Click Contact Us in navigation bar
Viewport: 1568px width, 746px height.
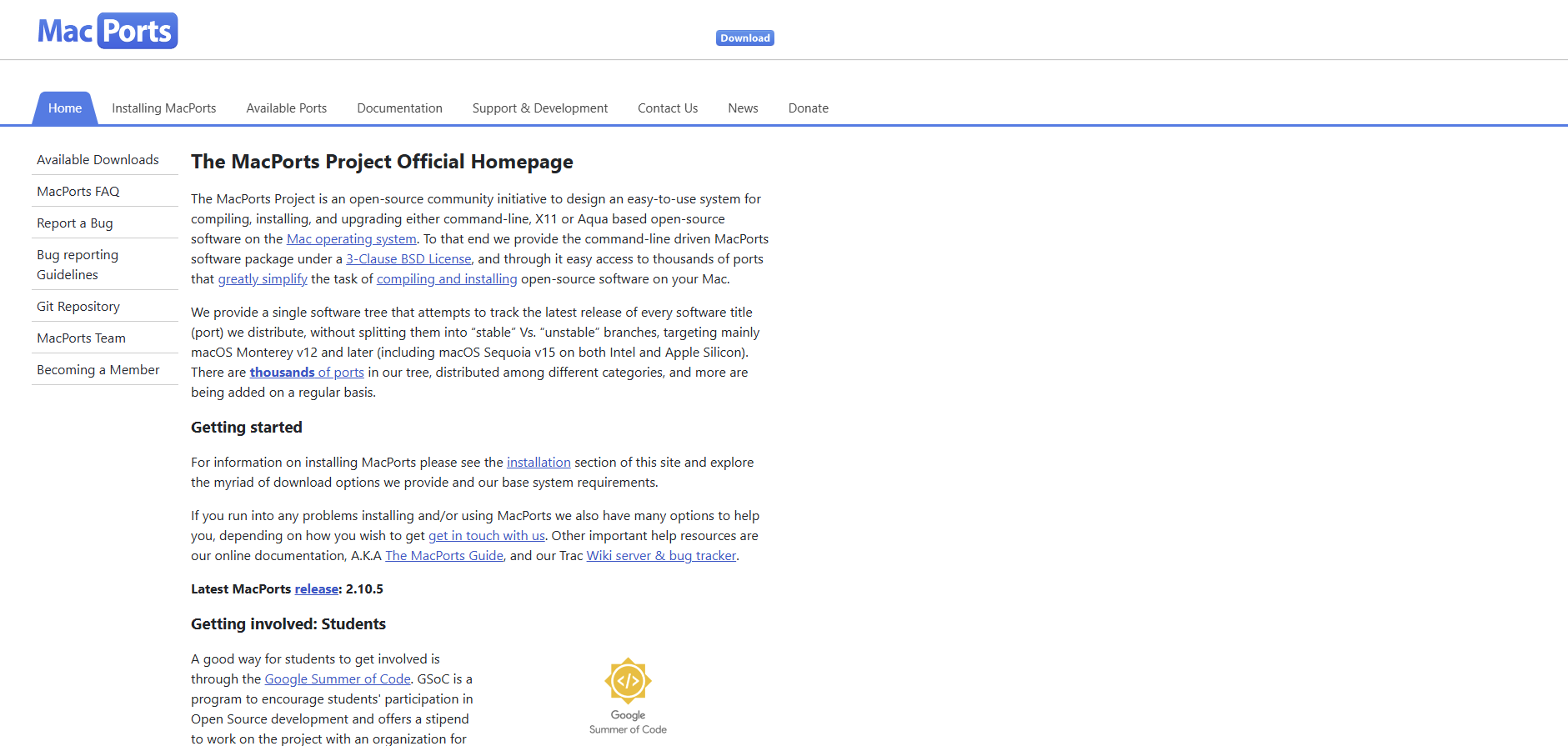point(668,108)
